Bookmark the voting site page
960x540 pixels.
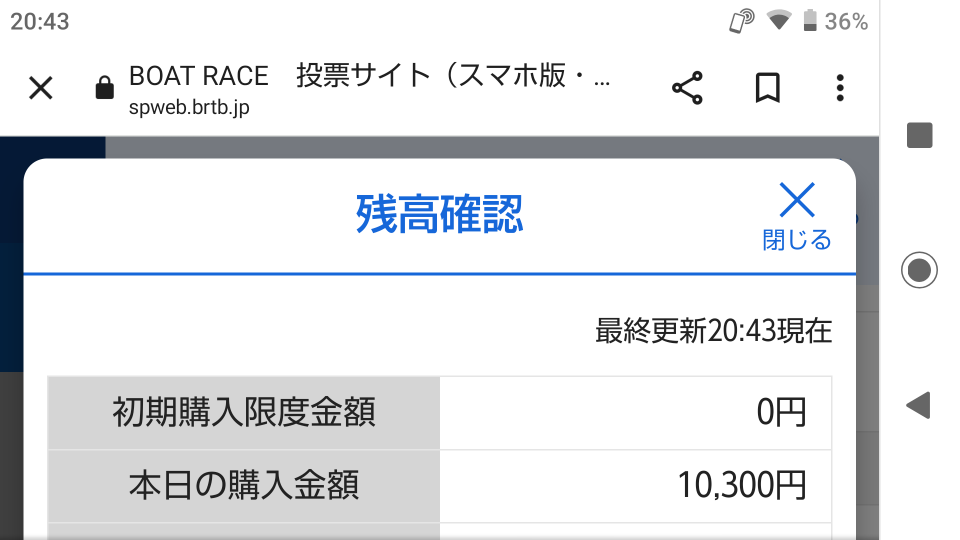click(767, 88)
